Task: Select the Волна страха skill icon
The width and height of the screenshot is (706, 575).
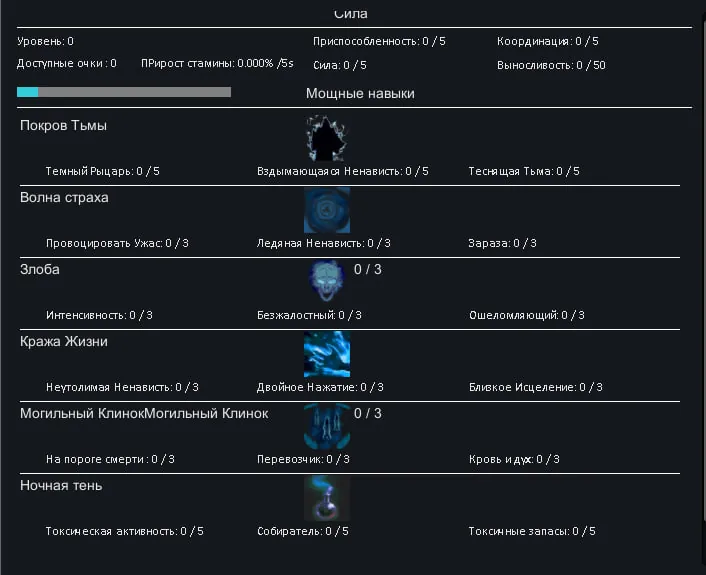Action: click(x=326, y=210)
